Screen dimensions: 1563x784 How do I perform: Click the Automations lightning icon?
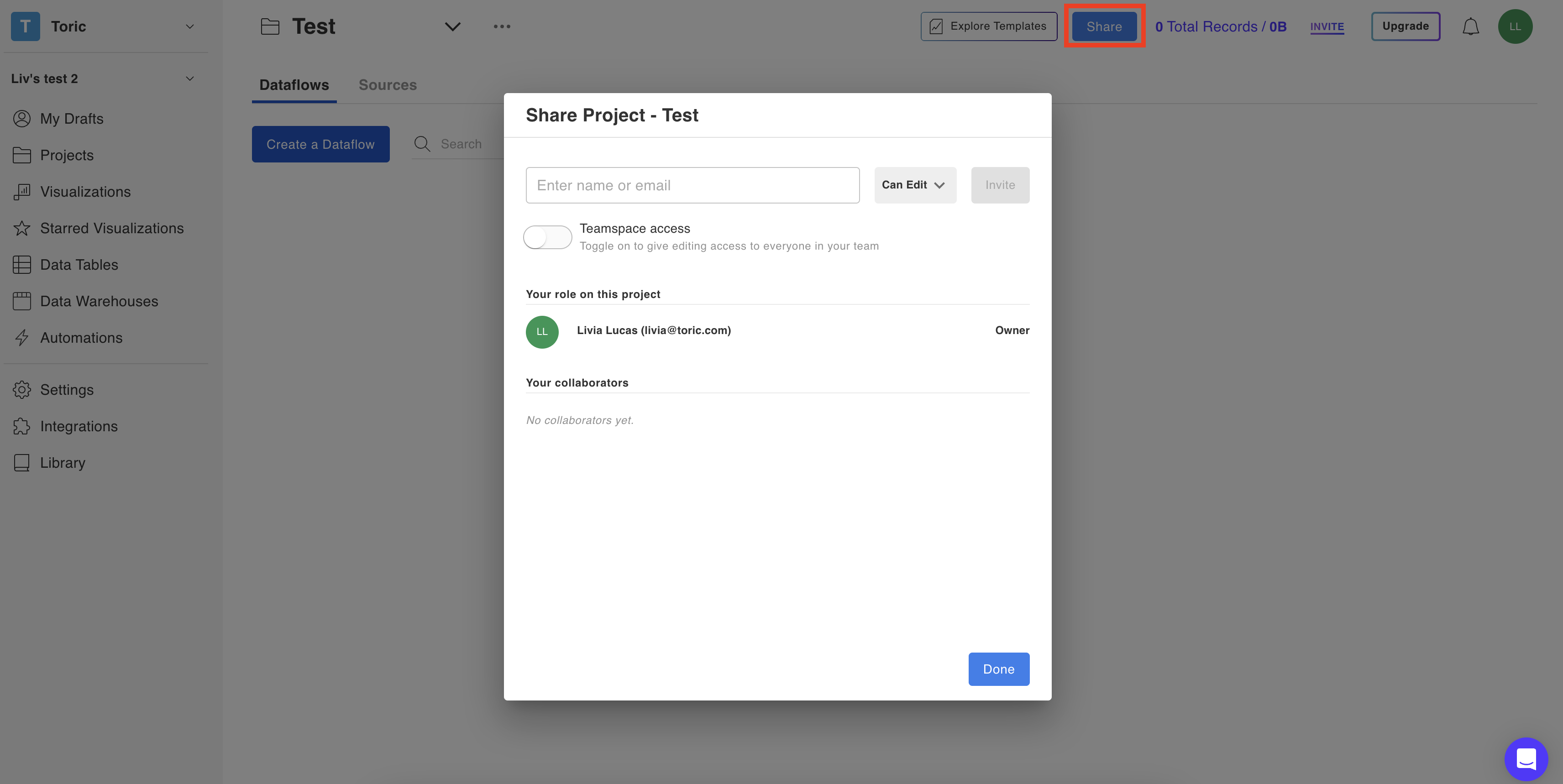(22, 338)
